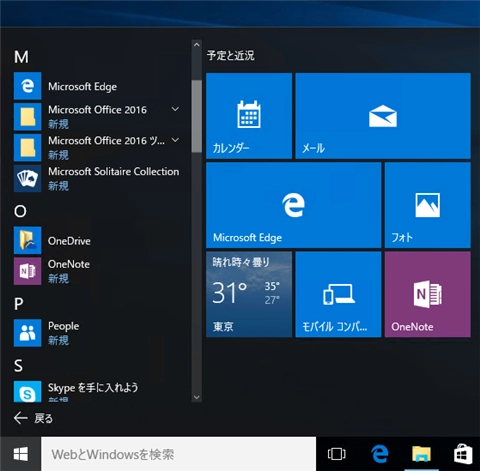The width and height of the screenshot is (480, 471).
Task: Click the Microsoft Office 2016 folder icon
Action: pyautogui.click(x=27, y=117)
